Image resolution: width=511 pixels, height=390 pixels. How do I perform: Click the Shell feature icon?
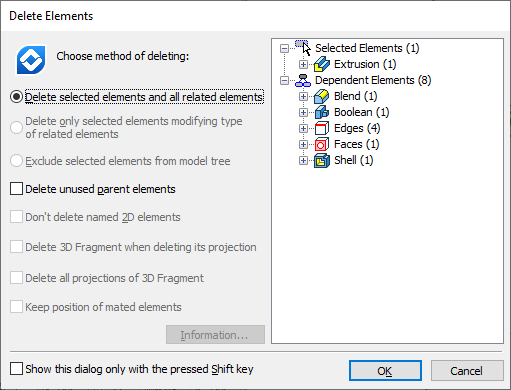tap(322, 160)
